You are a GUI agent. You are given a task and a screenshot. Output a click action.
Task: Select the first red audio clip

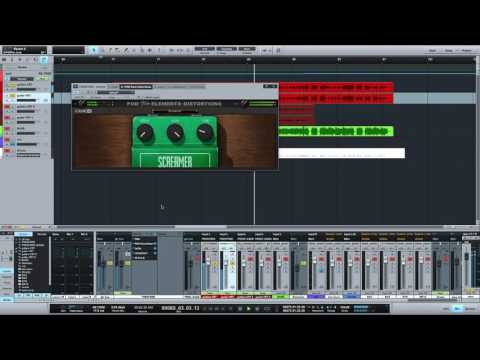point(336,87)
